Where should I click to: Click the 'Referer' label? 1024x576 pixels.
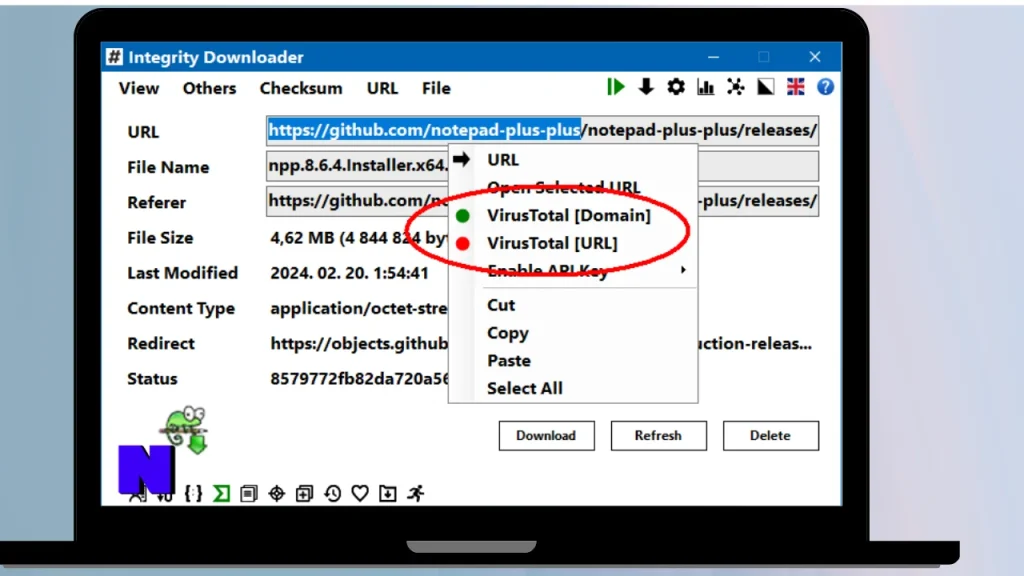[157, 202]
